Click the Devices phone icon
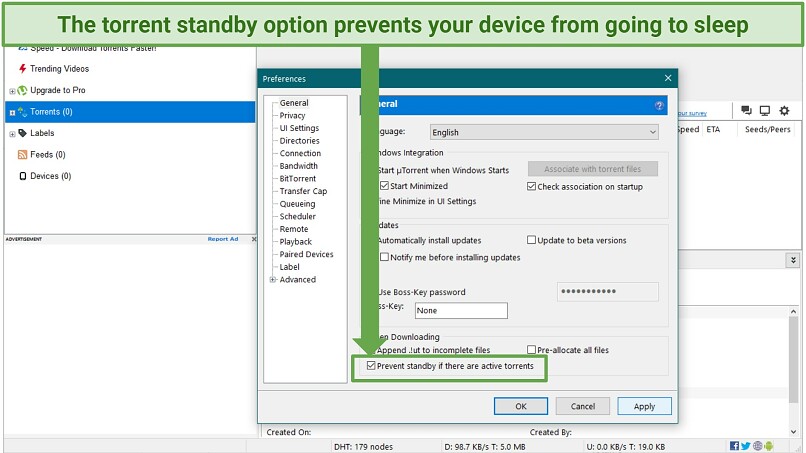The height and width of the screenshot is (453, 806). pyautogui.click(x=23, y=176)
